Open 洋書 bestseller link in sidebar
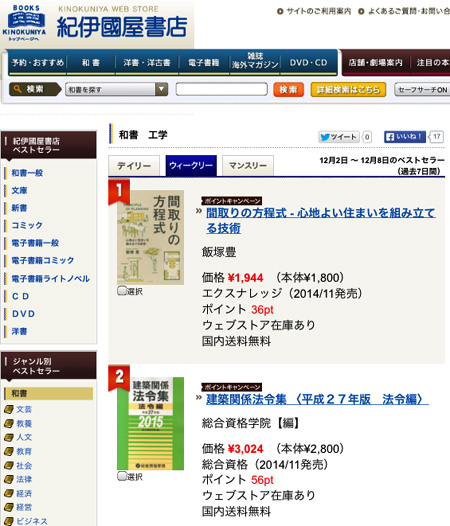 (19, 331)
